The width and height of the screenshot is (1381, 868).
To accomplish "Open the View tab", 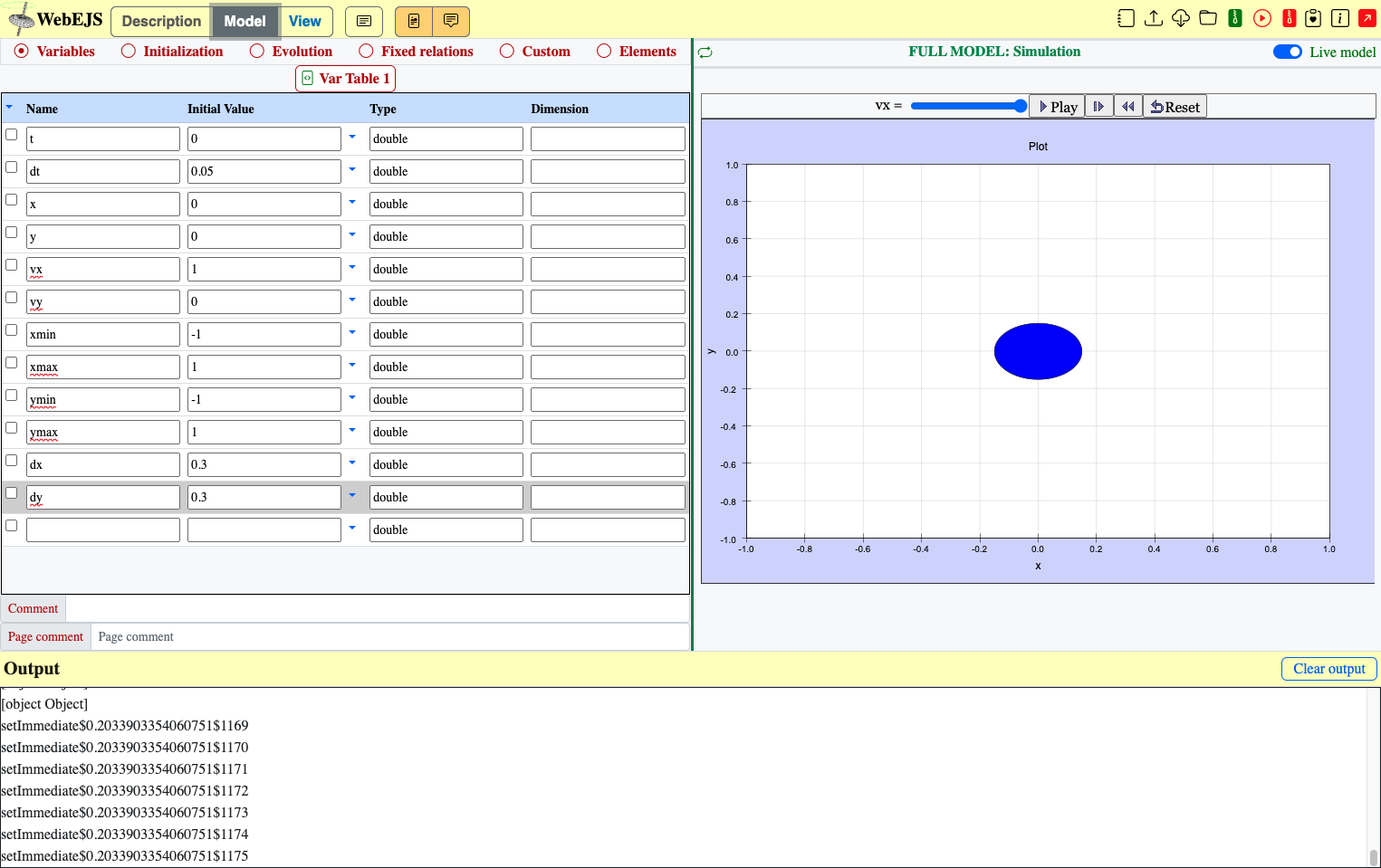I will pyautogui.click(x=305, y=21).
